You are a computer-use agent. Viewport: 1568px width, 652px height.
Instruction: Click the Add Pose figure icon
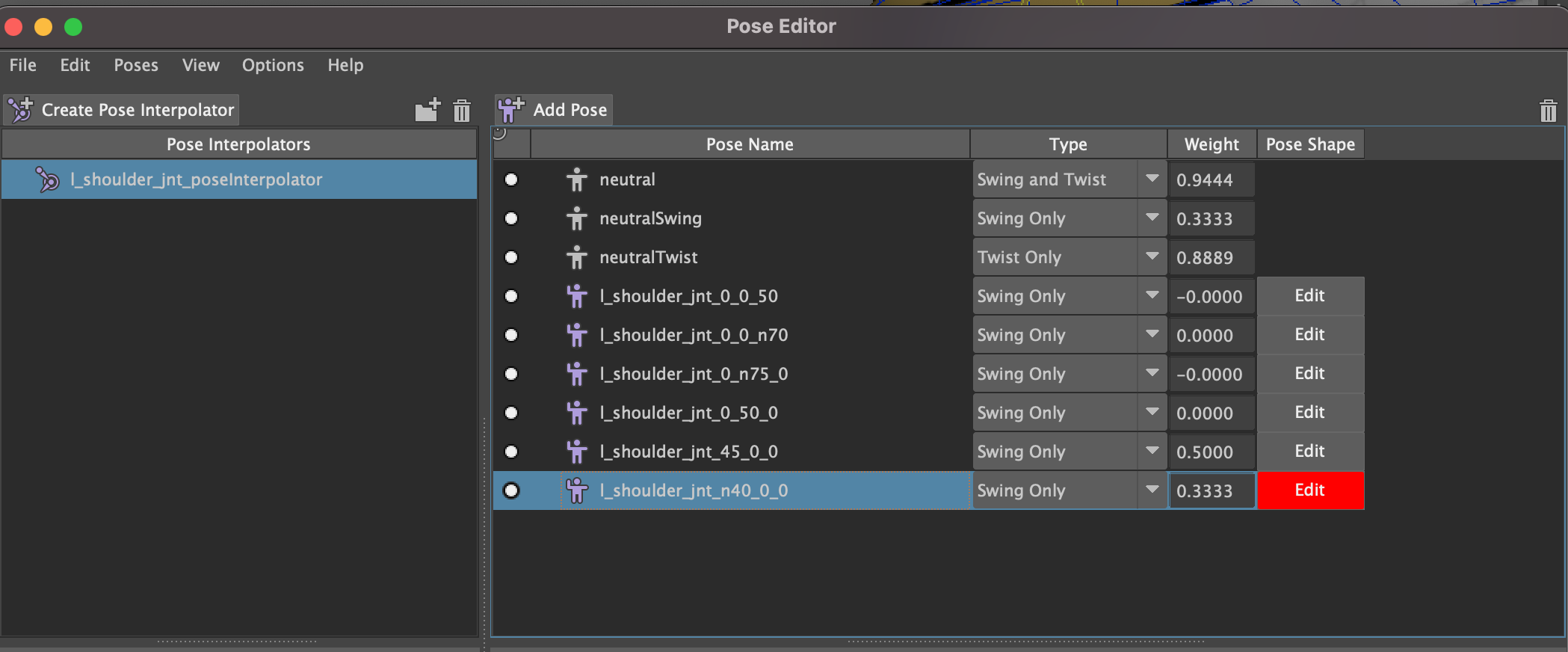tap(511, 110)
